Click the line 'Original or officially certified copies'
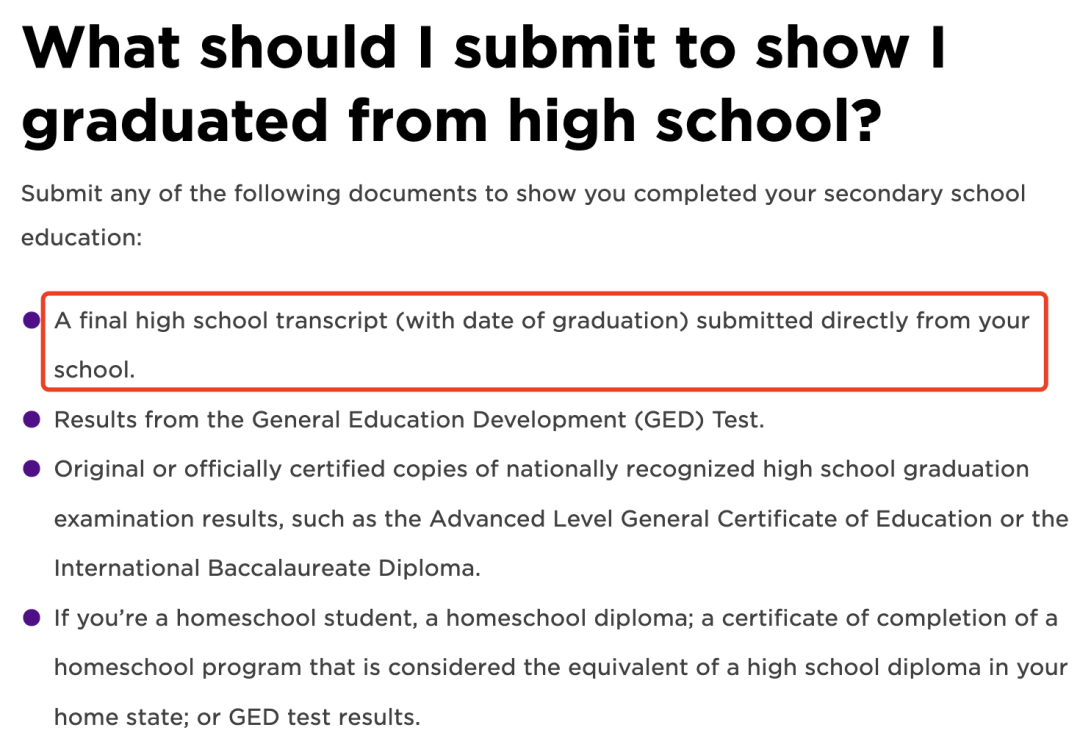The image size is (1080, 733). click(276, 469)
